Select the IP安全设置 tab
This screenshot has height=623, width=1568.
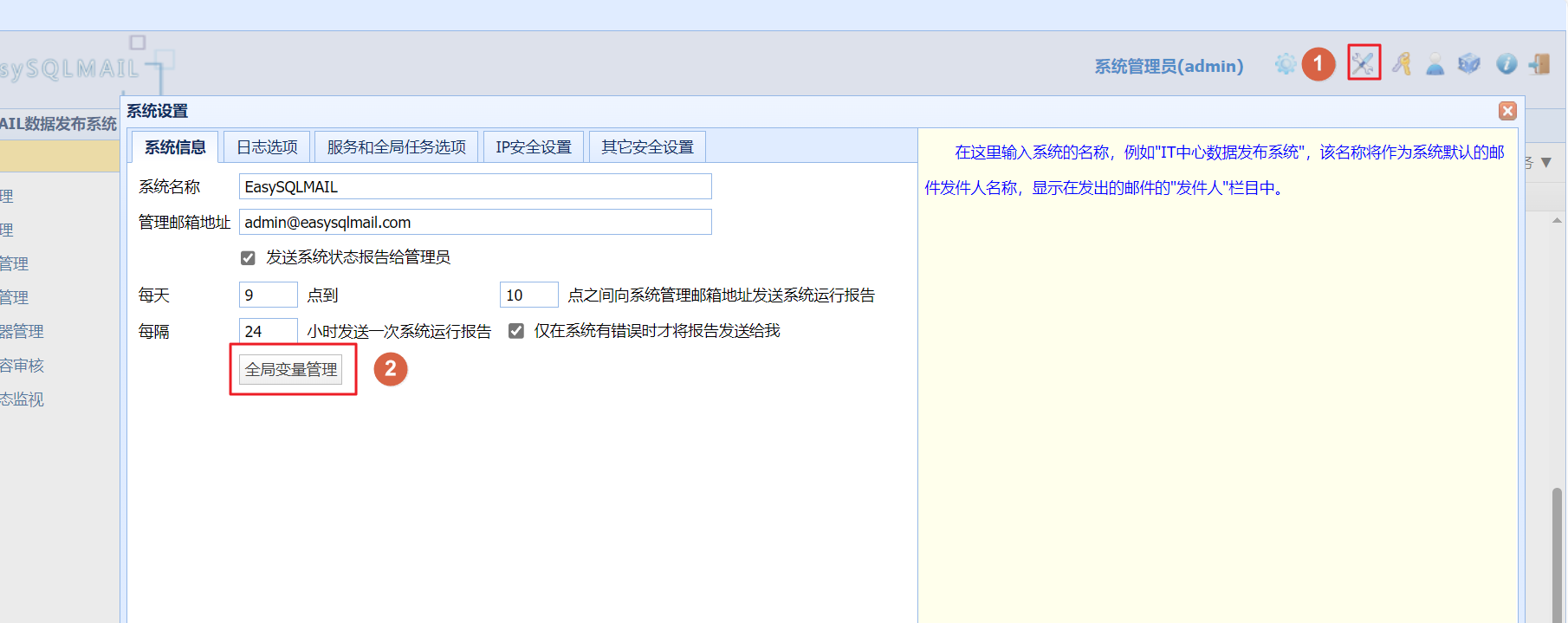(534, 147)
